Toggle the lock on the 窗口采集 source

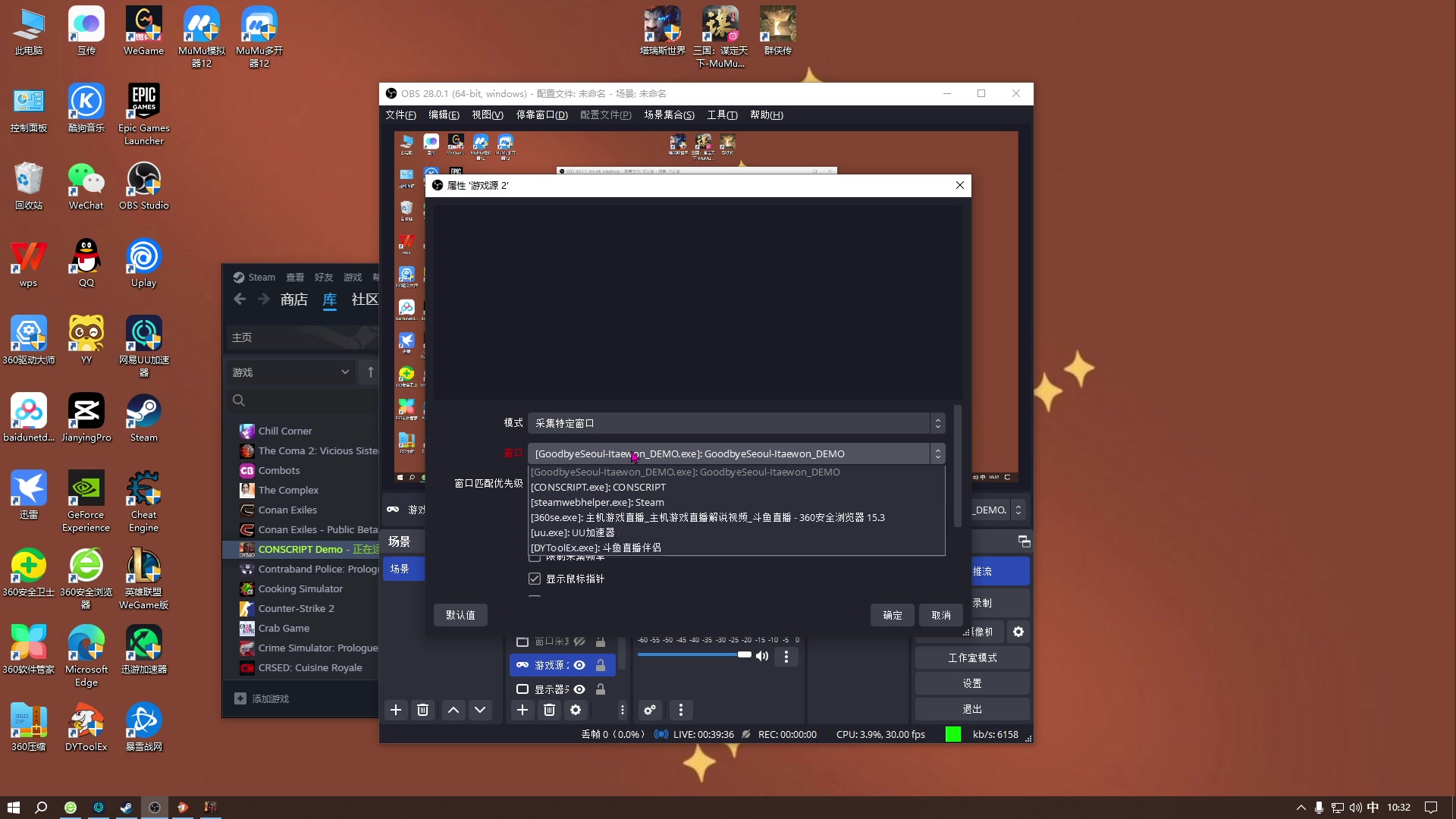(x=601, y=642)
